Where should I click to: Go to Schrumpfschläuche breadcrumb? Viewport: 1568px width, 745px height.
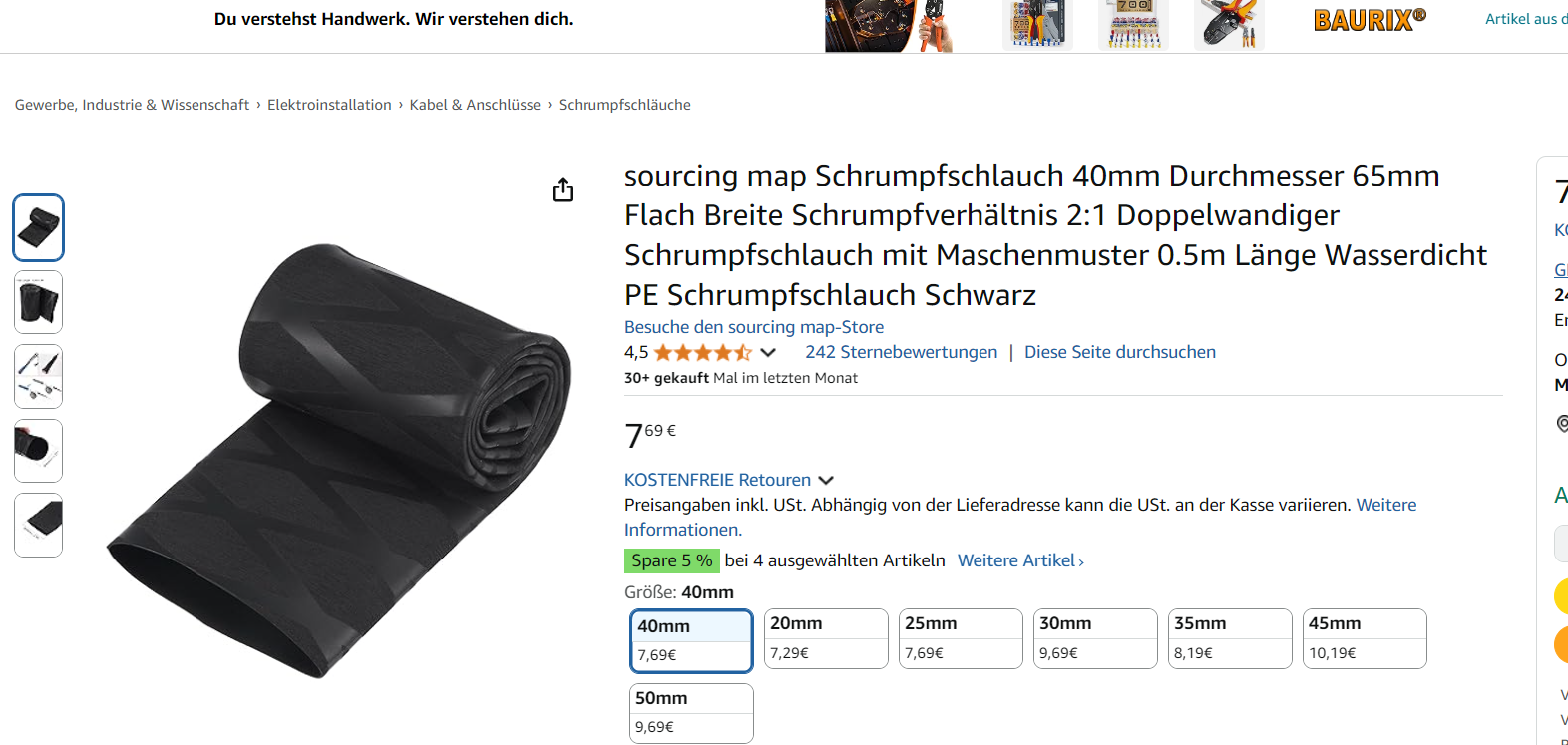[624, 105]
